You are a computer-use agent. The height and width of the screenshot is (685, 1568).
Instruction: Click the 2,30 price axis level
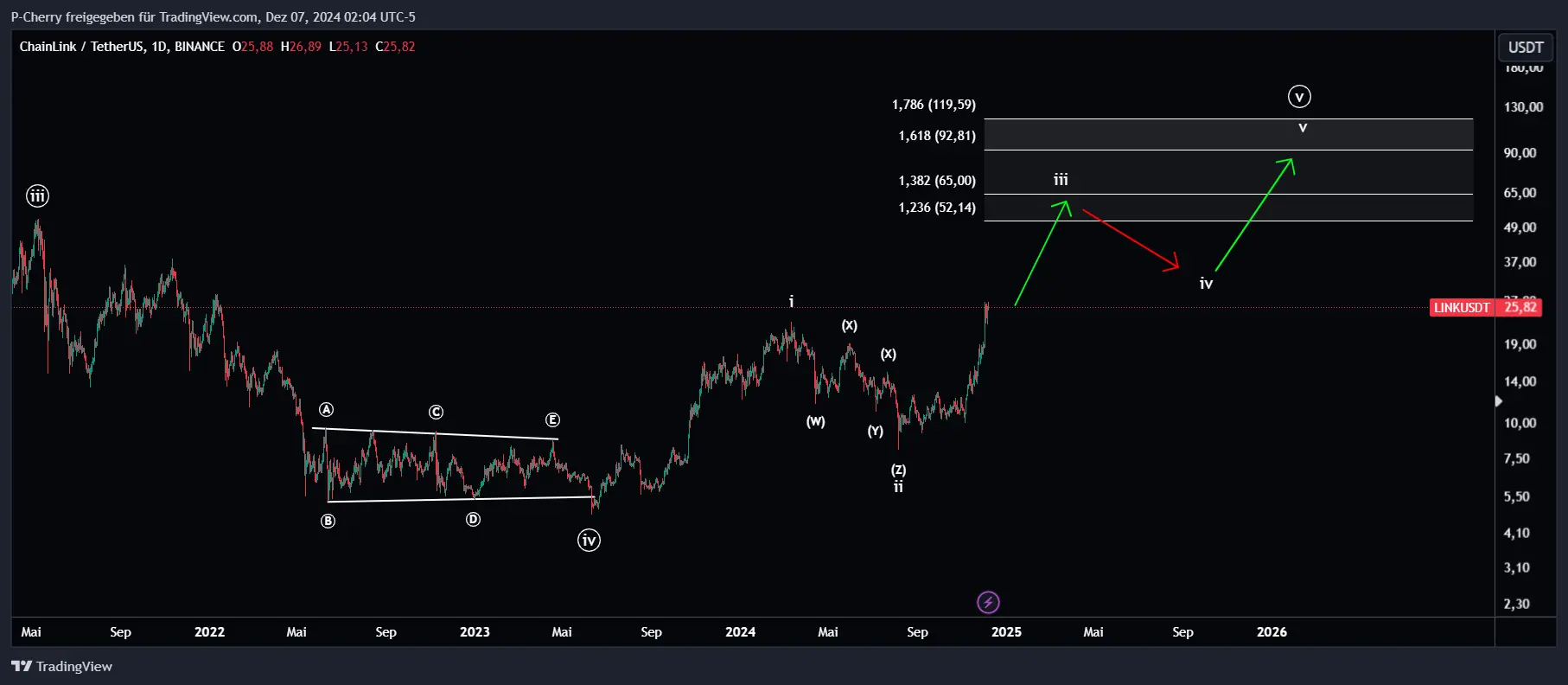tap(1516, 604)
